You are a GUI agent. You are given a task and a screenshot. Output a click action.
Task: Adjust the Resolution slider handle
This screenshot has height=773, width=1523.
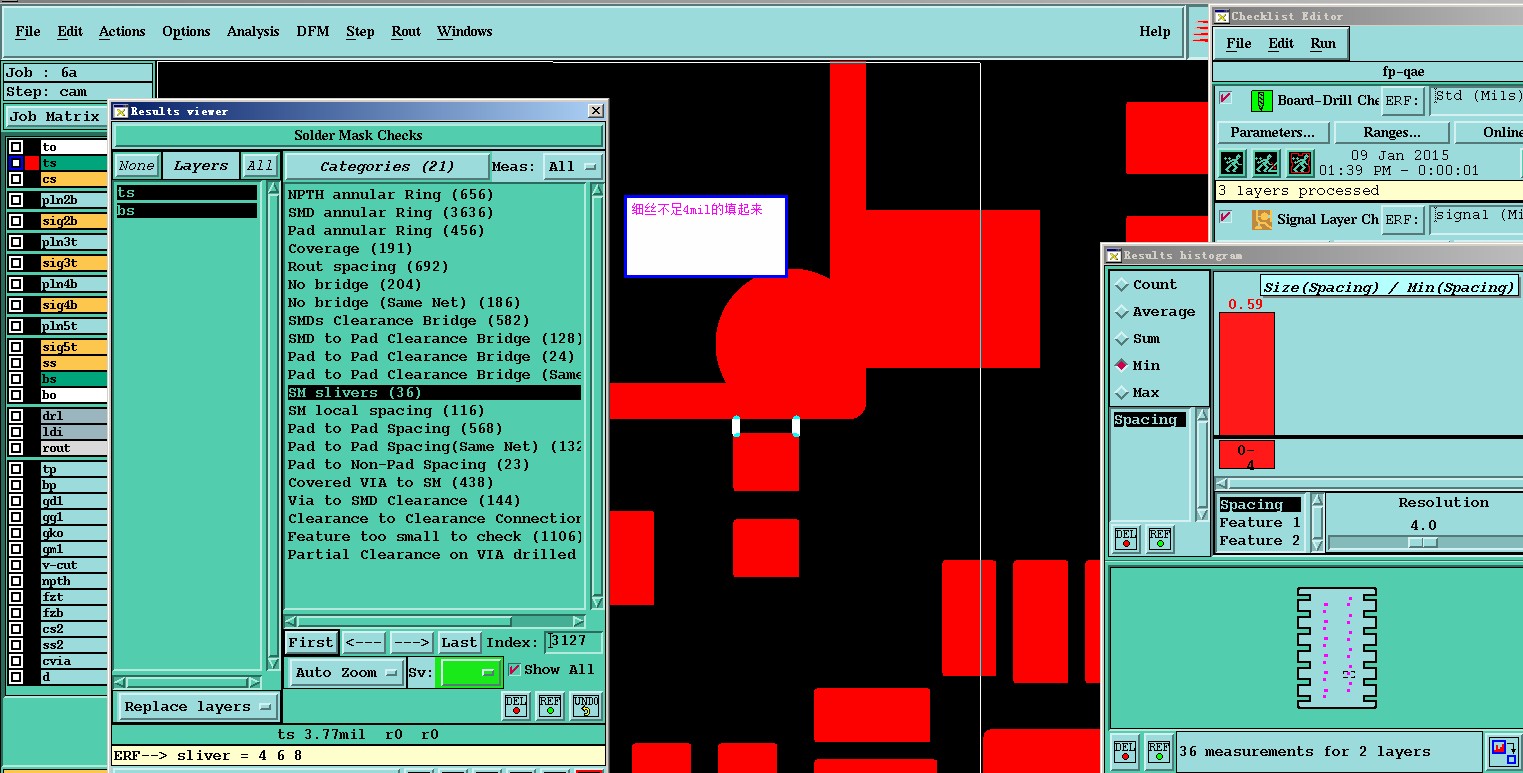(1423, 542)
